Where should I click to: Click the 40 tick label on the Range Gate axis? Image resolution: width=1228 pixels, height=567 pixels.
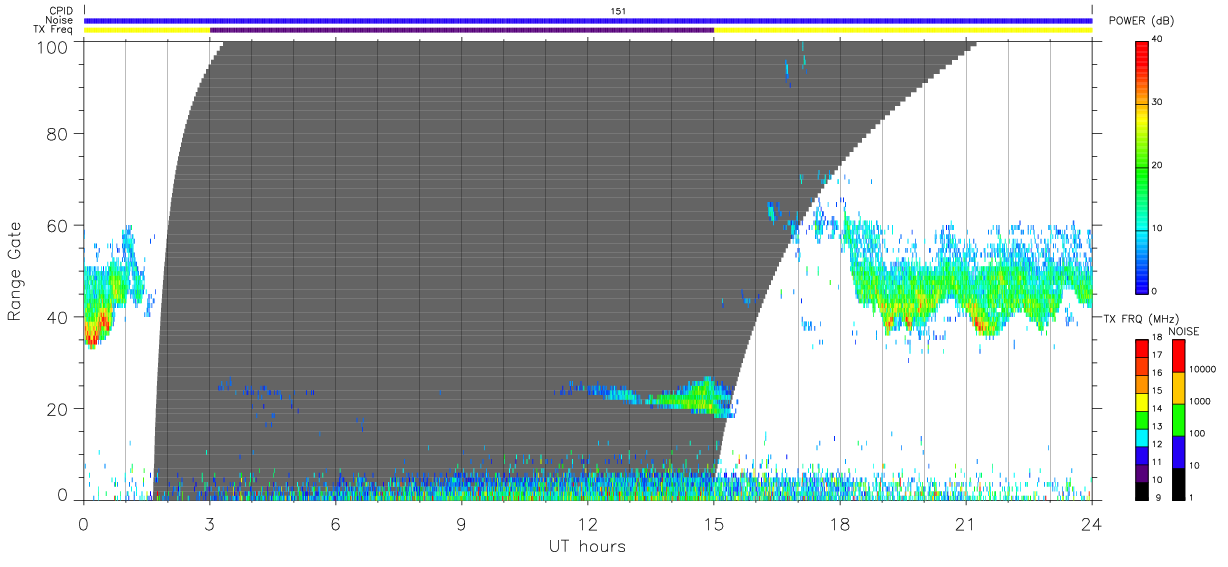[x=58, y=317]
